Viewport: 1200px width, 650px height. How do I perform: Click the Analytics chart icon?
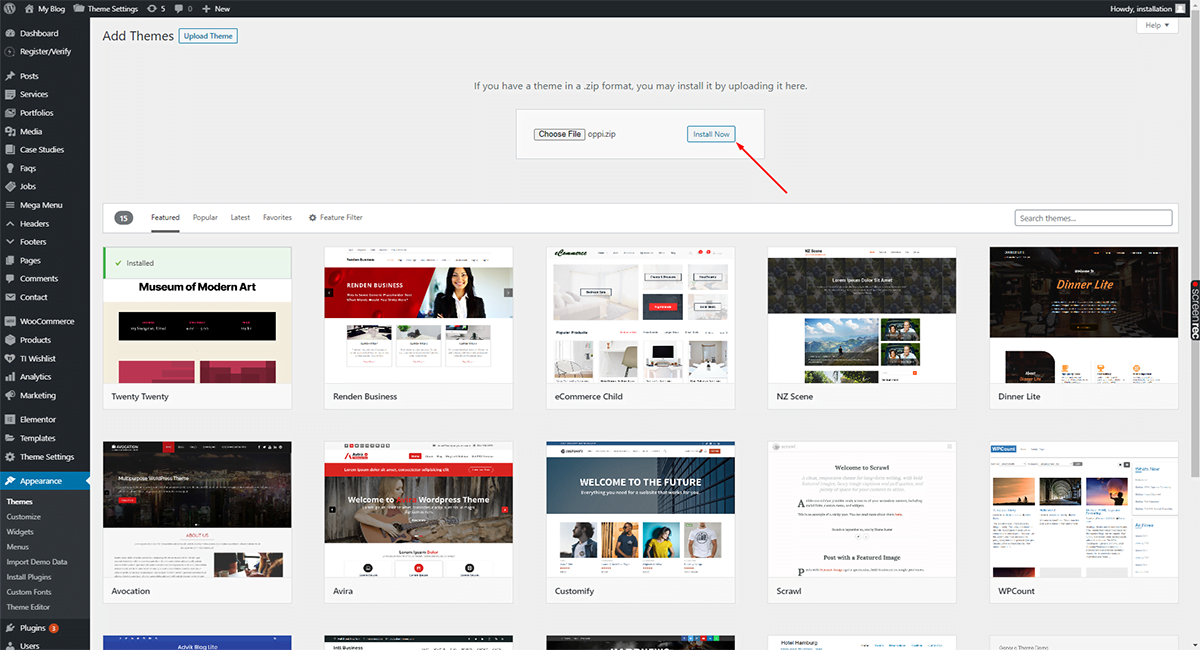pyautogui.click(x=10, y=377)
